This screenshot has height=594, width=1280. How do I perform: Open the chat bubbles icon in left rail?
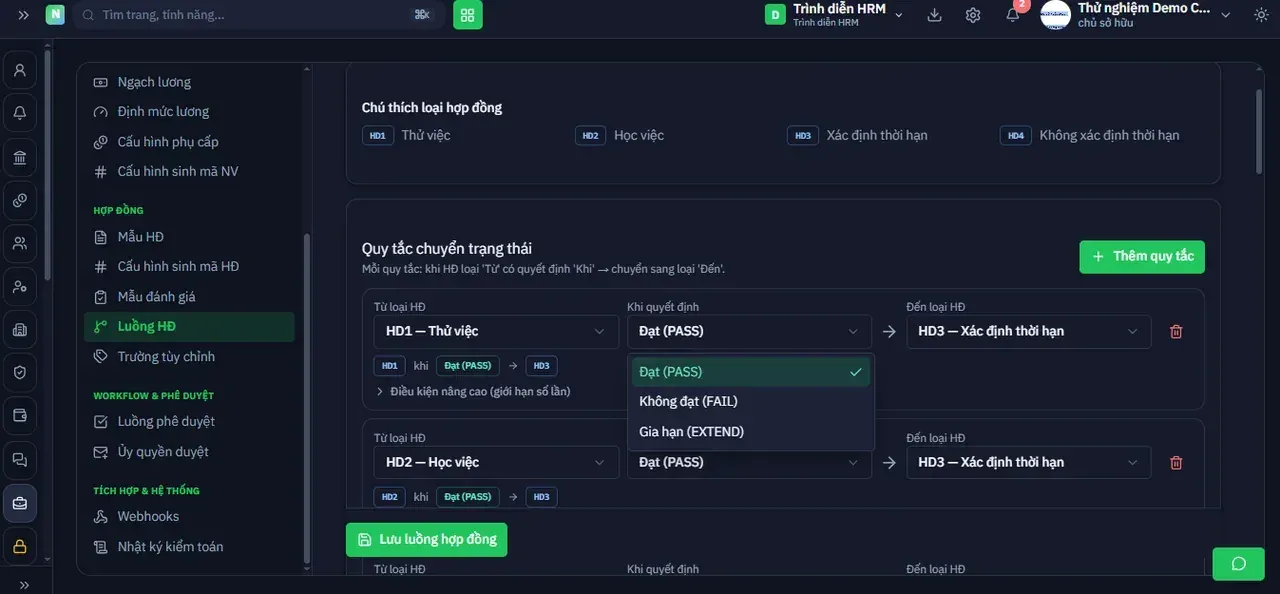pyautogui.click(x=20, y=459)
